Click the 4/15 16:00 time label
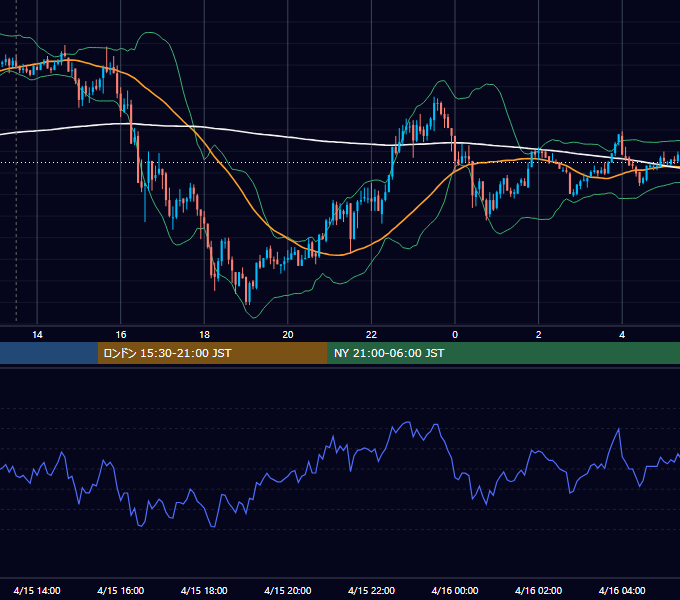 tap(121, 590)
